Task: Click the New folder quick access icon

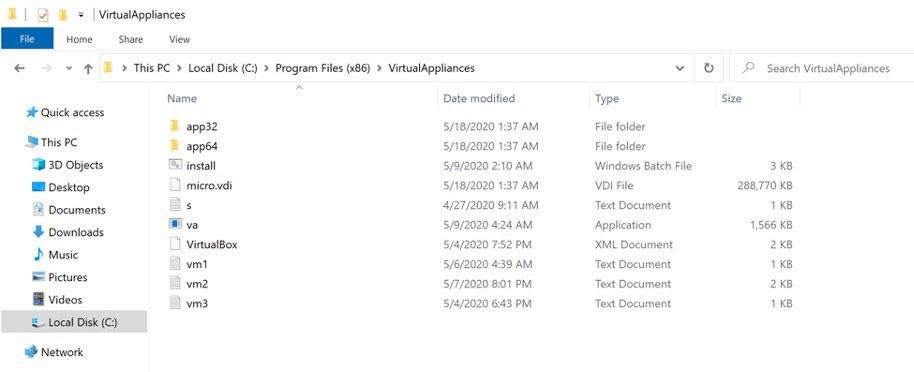Action: coord(63,15)
